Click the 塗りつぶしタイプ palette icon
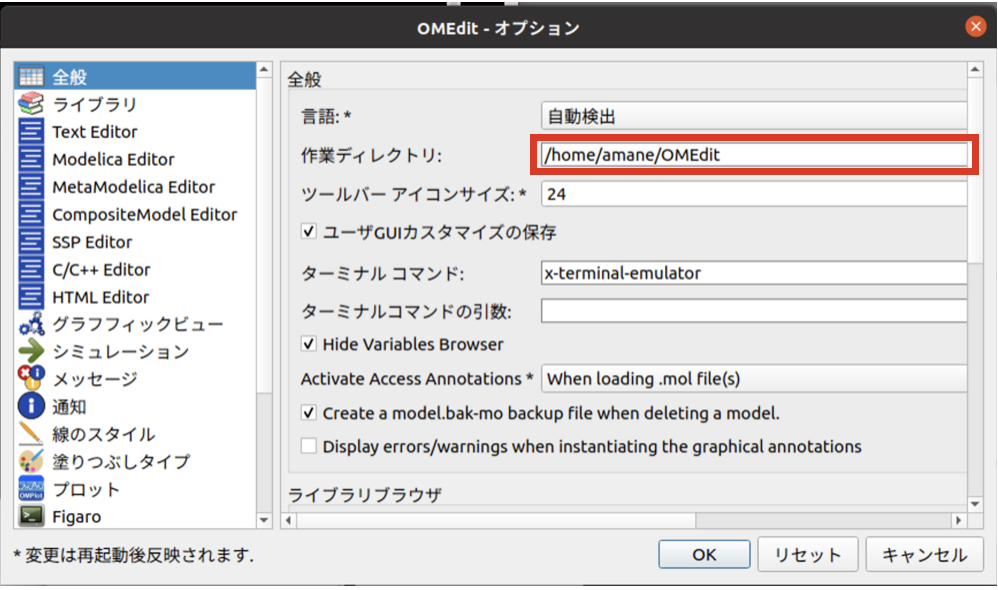The image size is (998, 590). (x=31, y=461)
